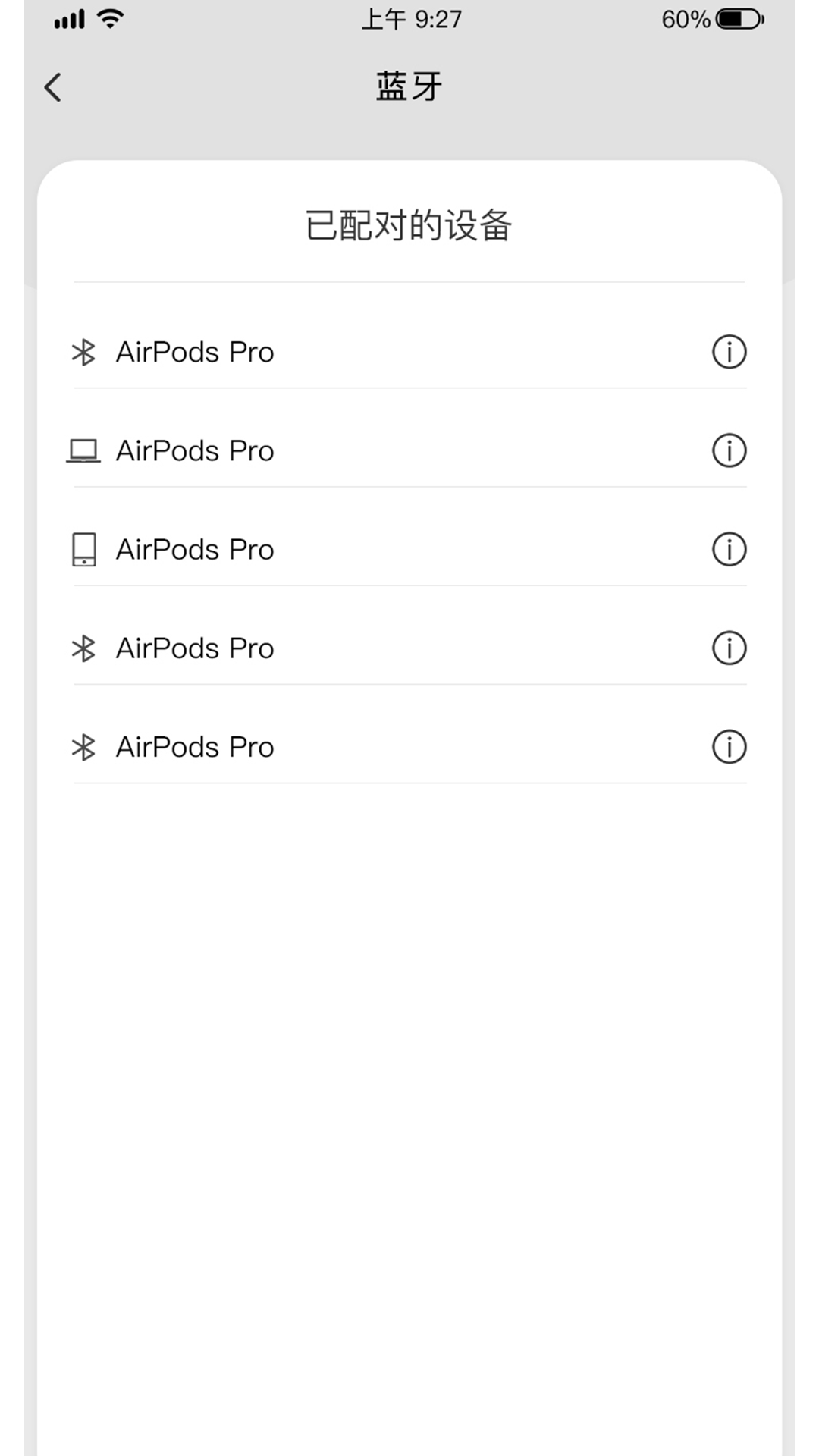
Task: Click the Bluetooth icon of the last device
Action: point(83,747)
